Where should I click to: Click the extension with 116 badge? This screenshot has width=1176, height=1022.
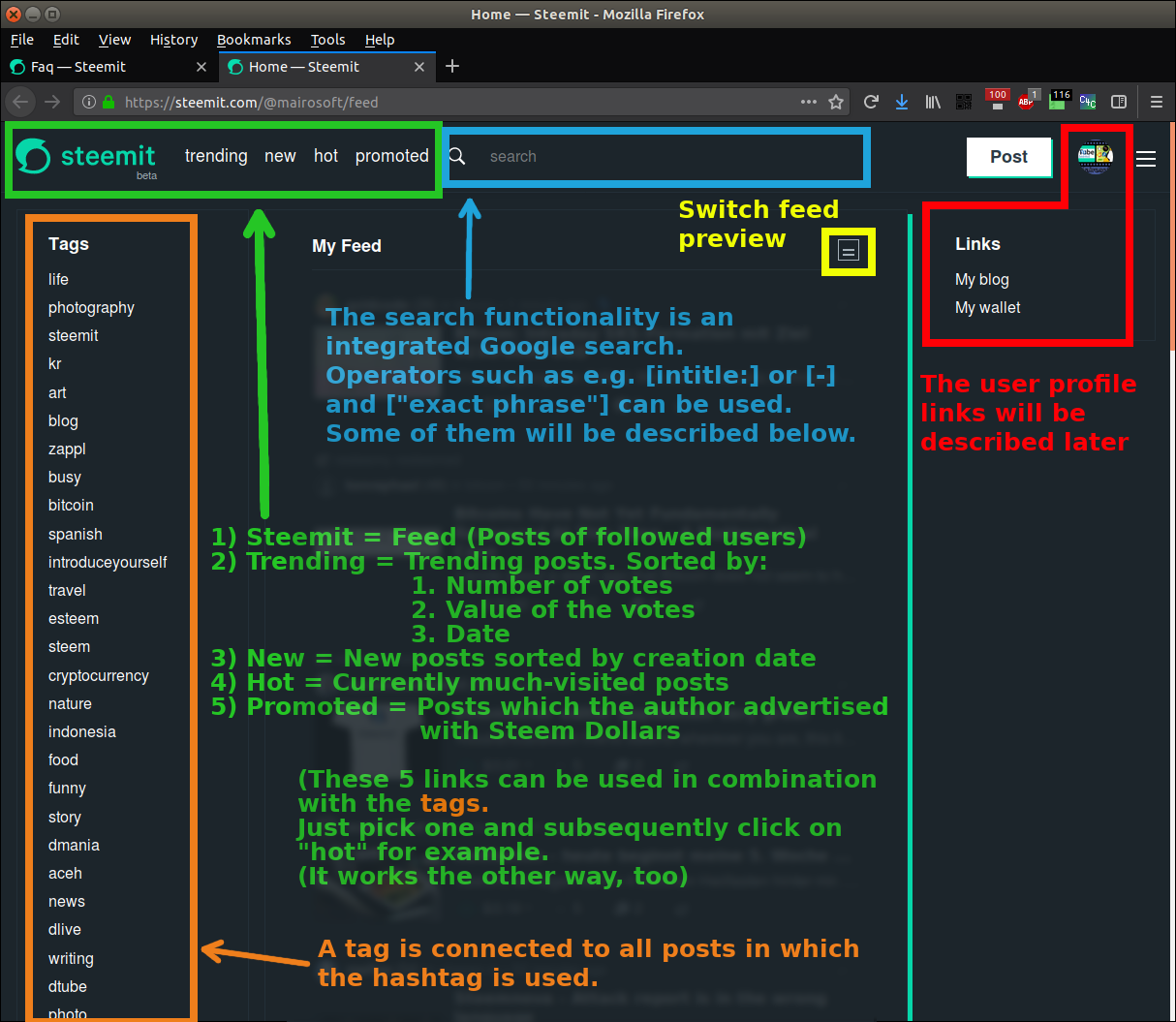pos(1060,100)
